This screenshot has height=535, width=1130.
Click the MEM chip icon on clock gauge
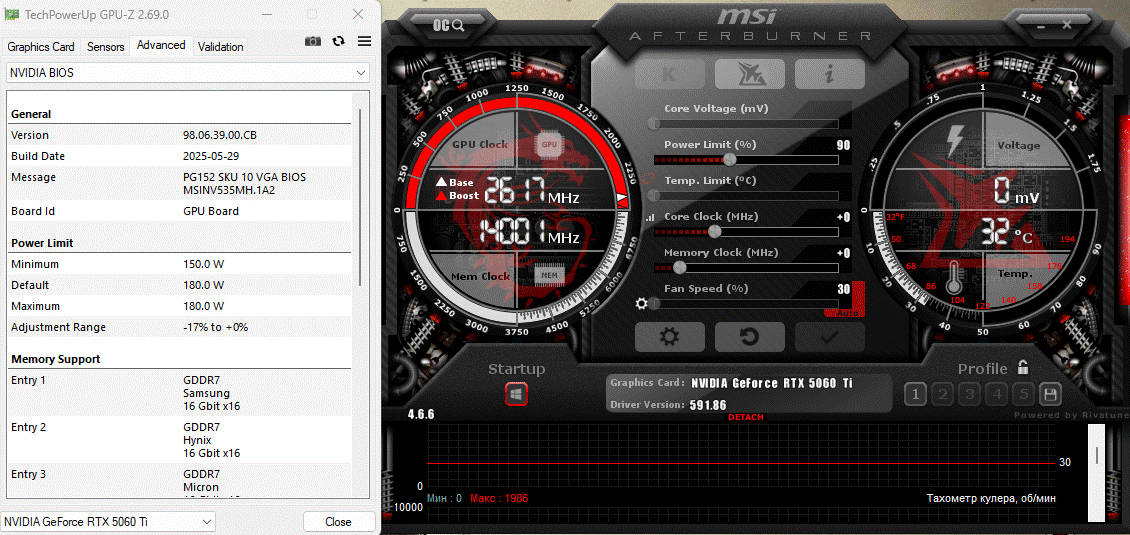(x=549, y=275)
